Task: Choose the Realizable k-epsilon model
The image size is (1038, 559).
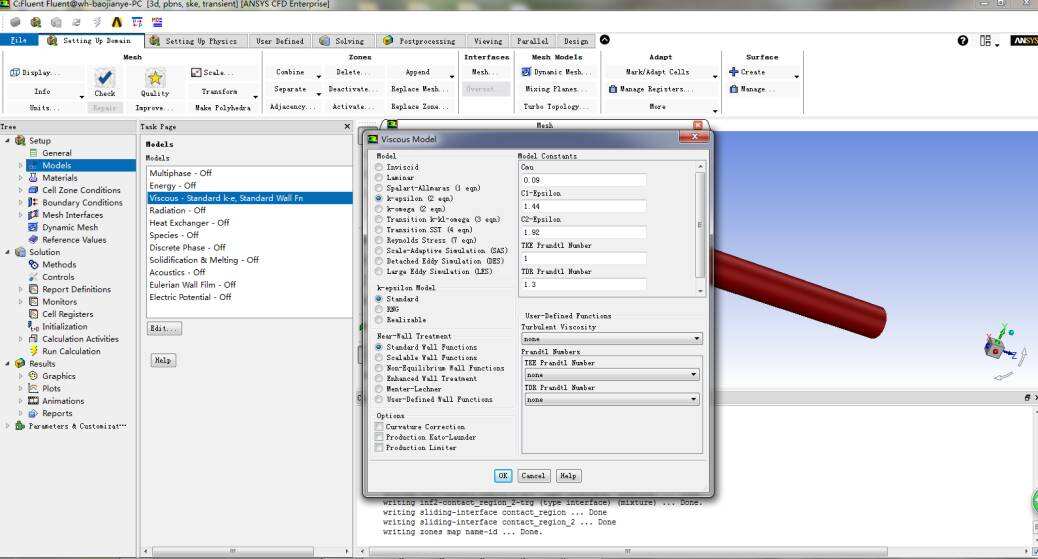Action: (379, 320)
